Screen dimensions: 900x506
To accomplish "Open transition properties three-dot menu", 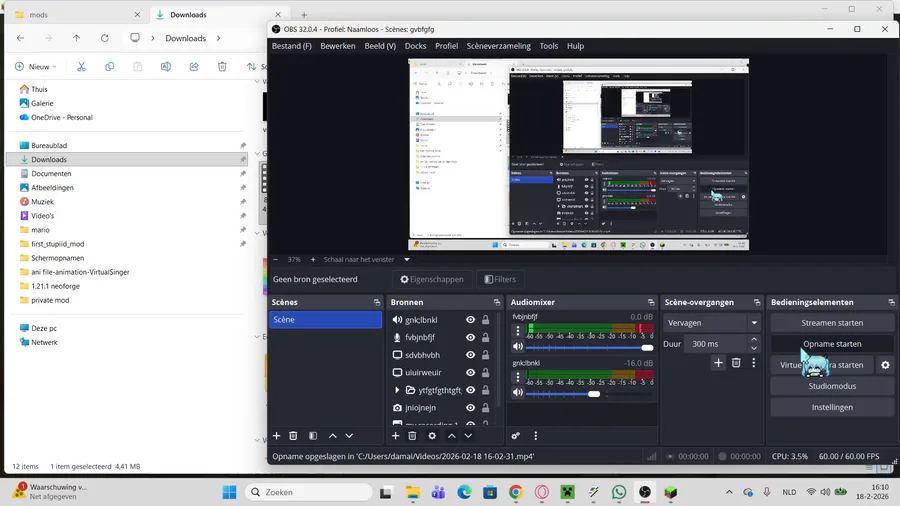I will pos(754,363).
